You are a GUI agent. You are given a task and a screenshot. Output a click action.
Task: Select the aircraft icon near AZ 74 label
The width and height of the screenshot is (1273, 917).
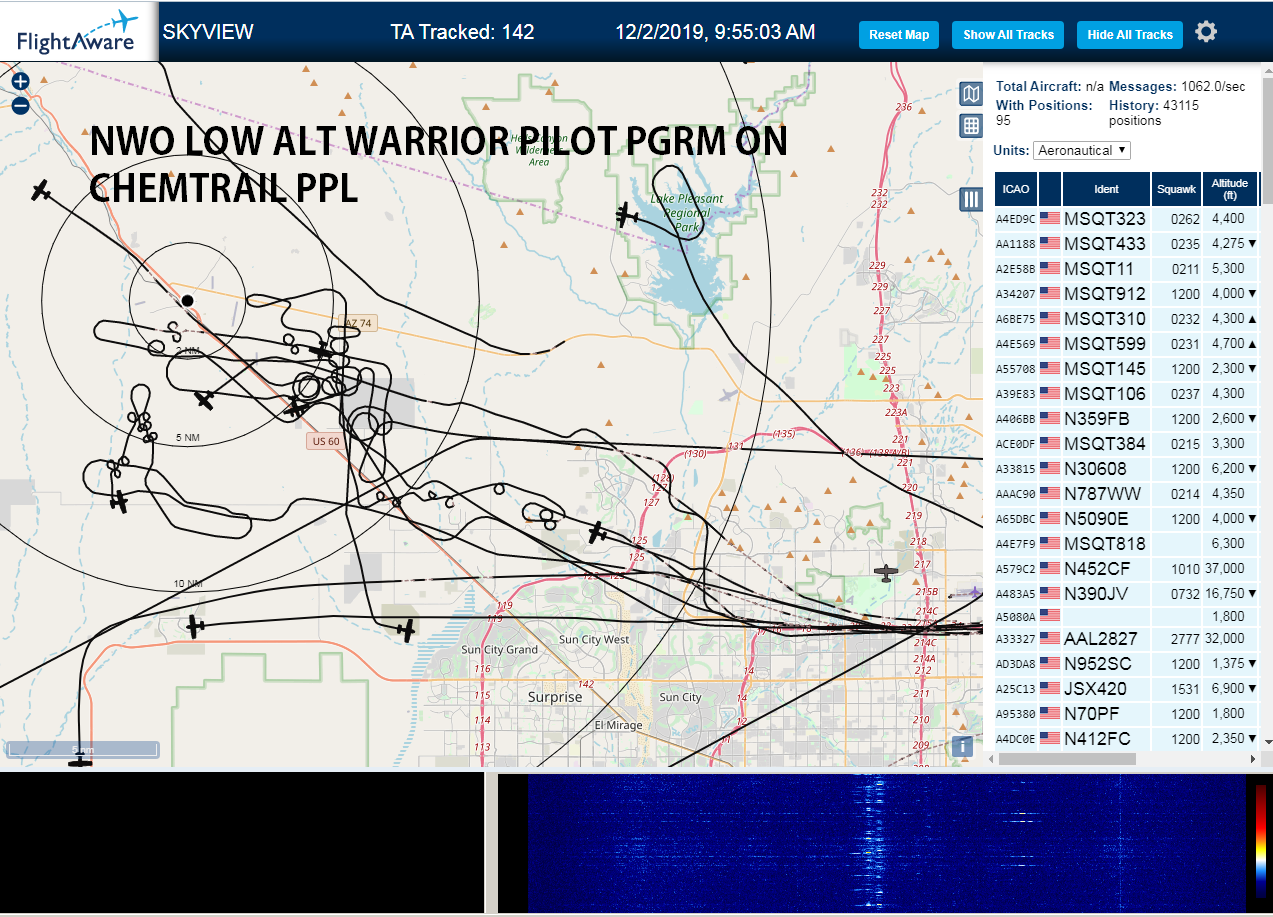(322, 351)
